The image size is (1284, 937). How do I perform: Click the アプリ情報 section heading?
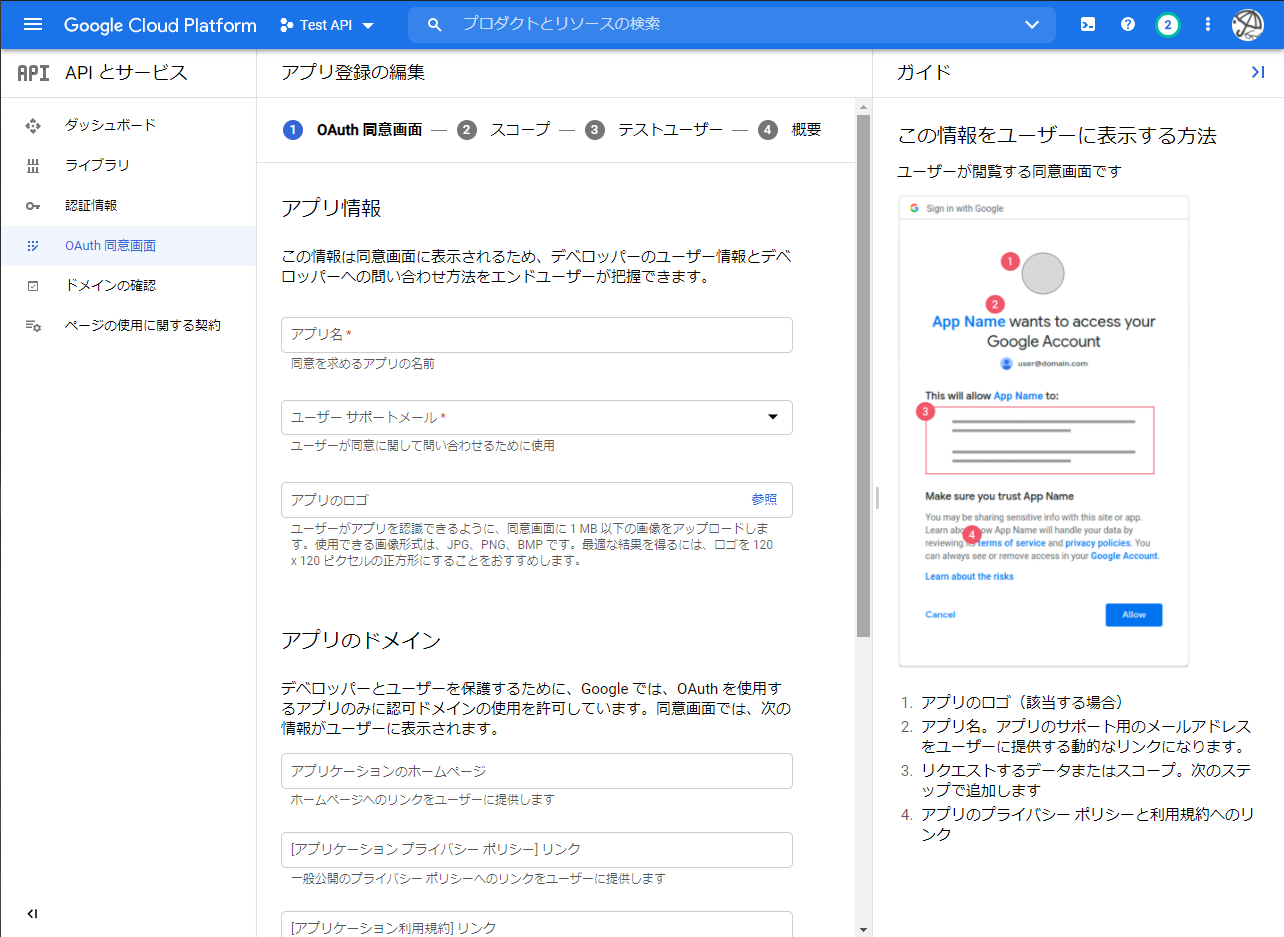click(331, 208)
